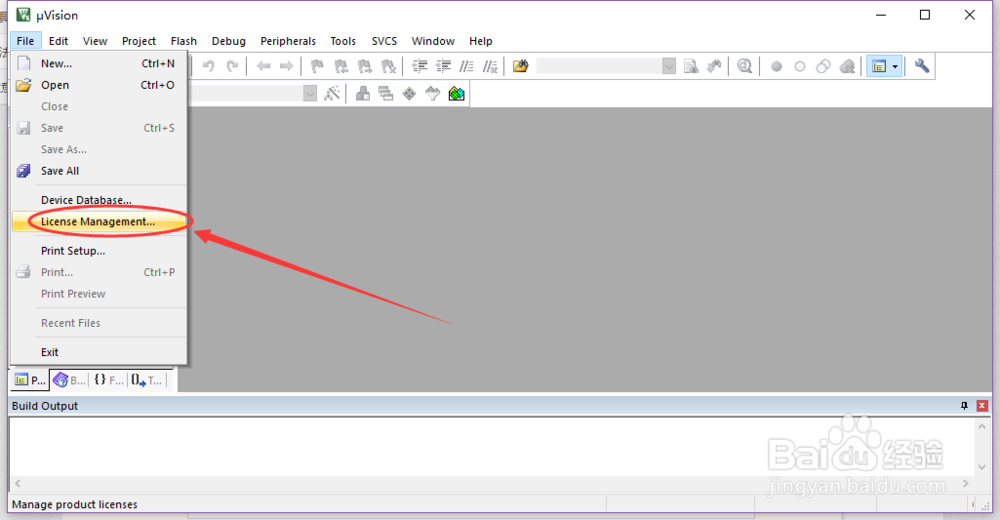Click the Find in Files folder icon

point(520,66)
